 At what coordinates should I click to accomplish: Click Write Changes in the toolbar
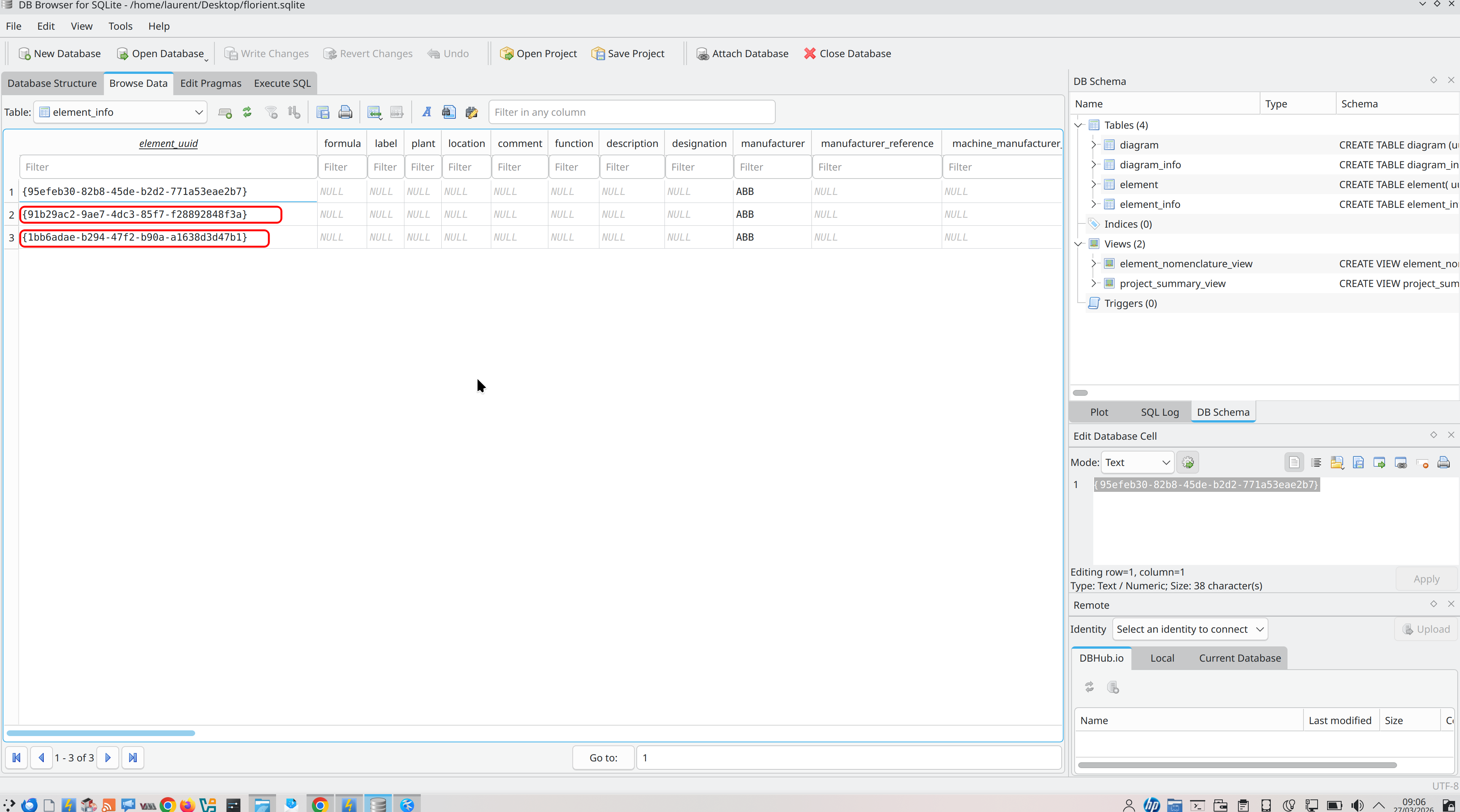click(267, 53)
